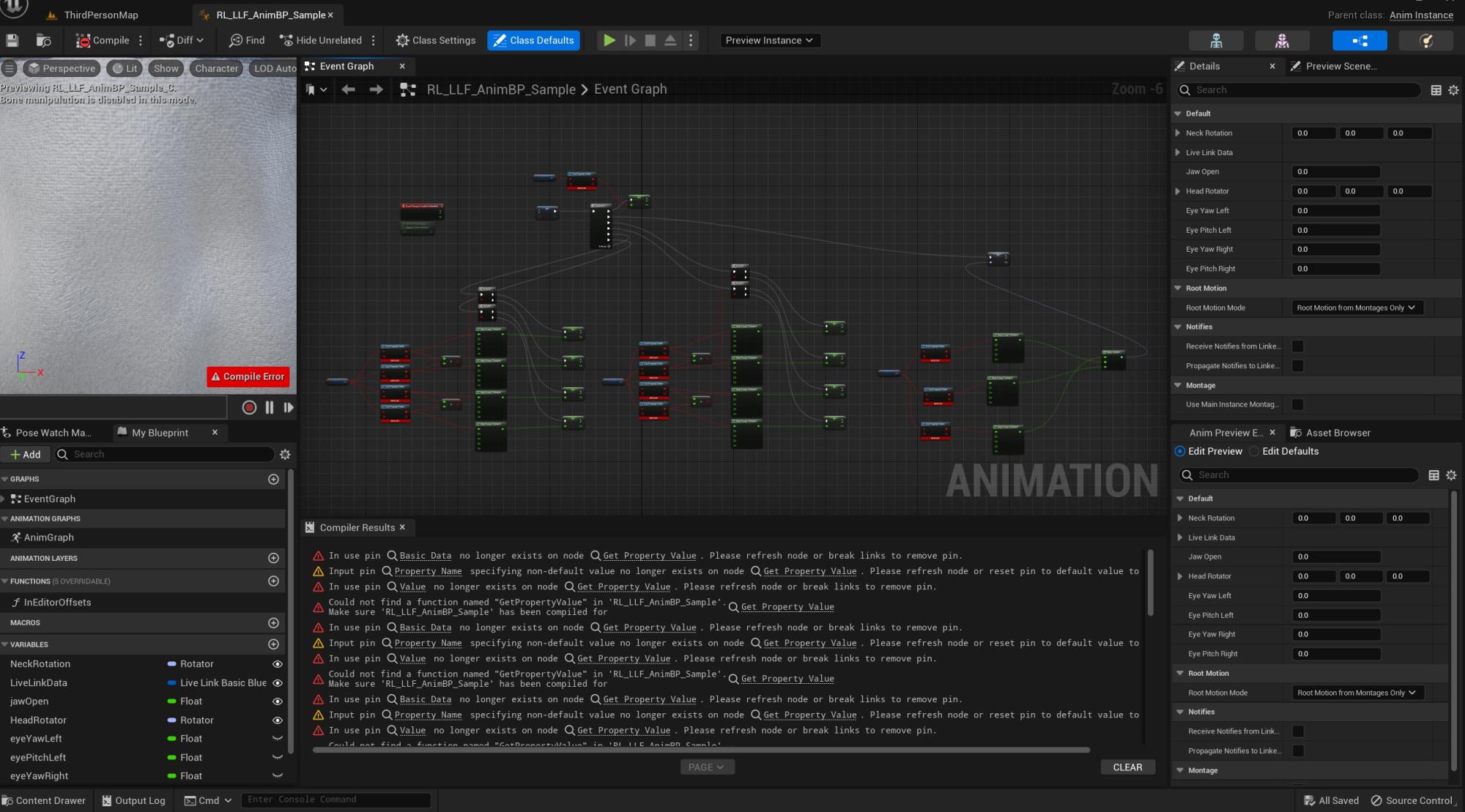The height and width of the screenshot is (812, 1465).
Task: Select EventGraph in graphs list
Action: (x=49, y=499)
